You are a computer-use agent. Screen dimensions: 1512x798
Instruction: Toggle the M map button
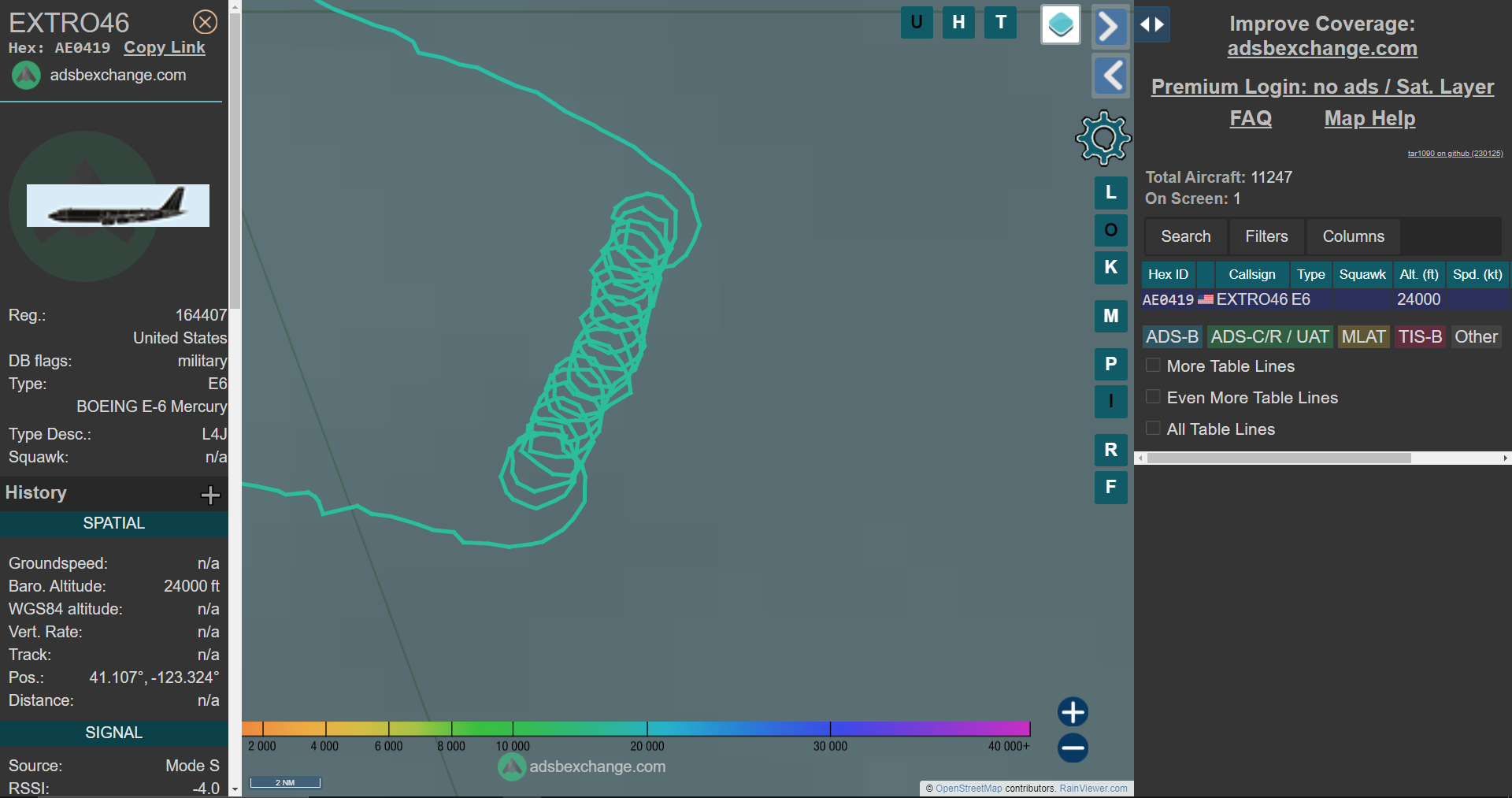point(1111,316)
